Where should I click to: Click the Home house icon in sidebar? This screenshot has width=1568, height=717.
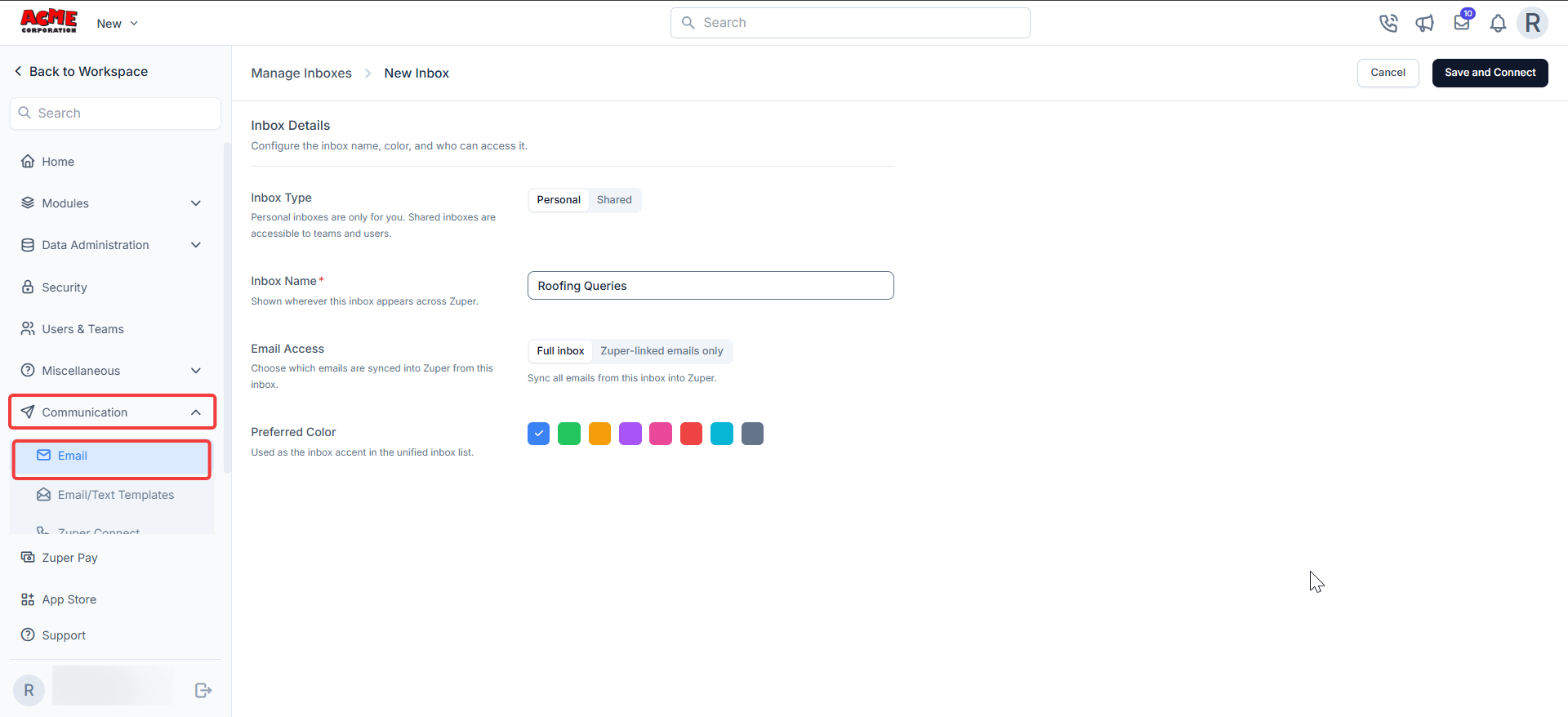click(x=28, y=161)
